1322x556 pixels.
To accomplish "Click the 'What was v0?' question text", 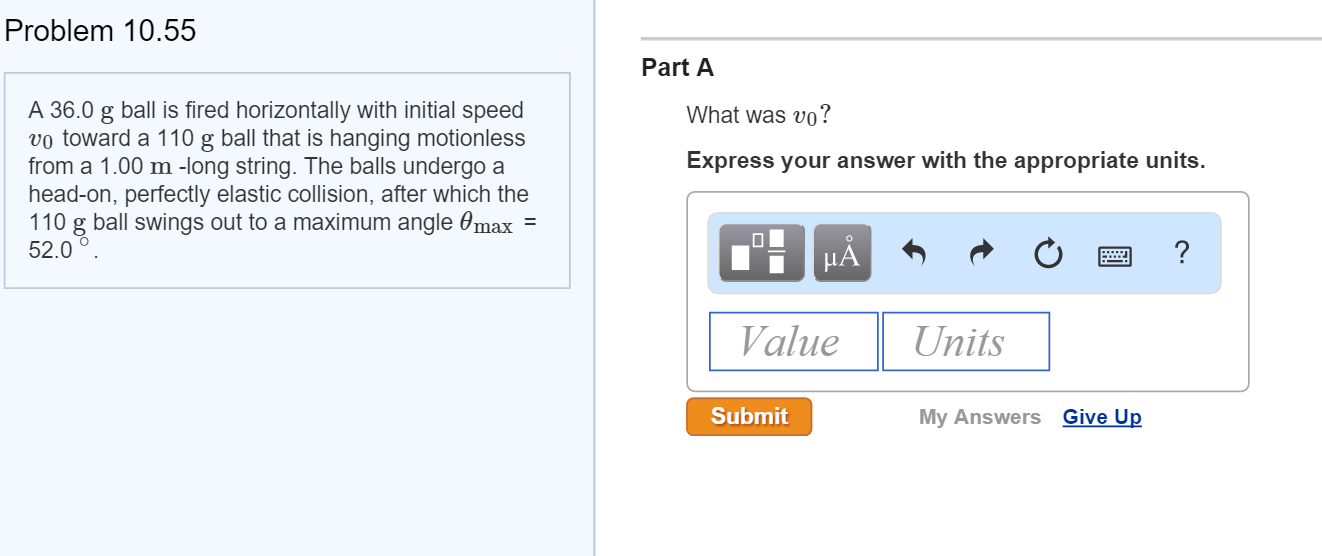I will (759, 116).
